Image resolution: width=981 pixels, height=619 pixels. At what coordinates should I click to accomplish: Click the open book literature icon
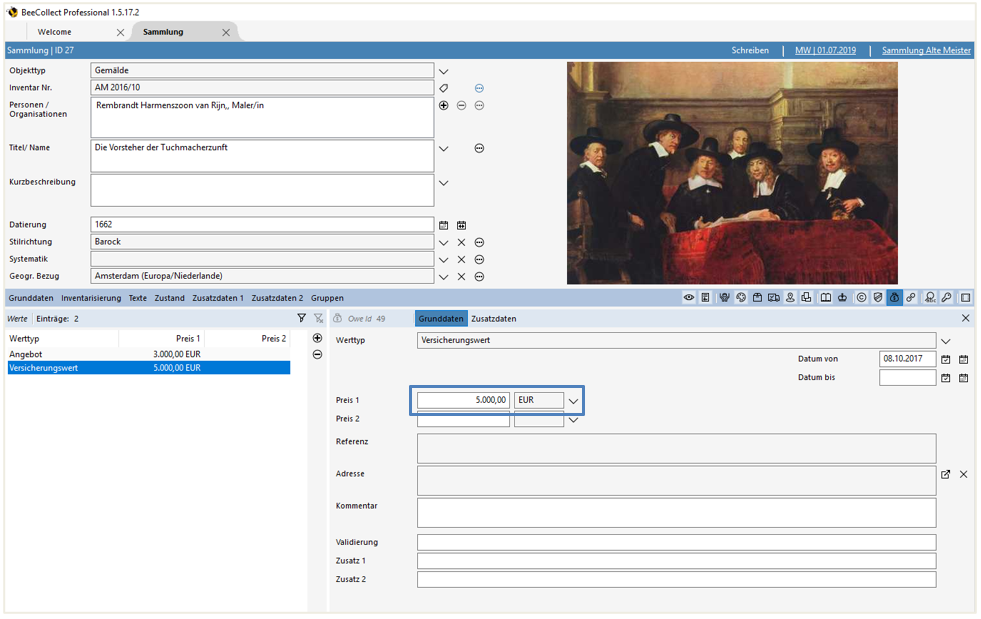[x=825, y=298]
